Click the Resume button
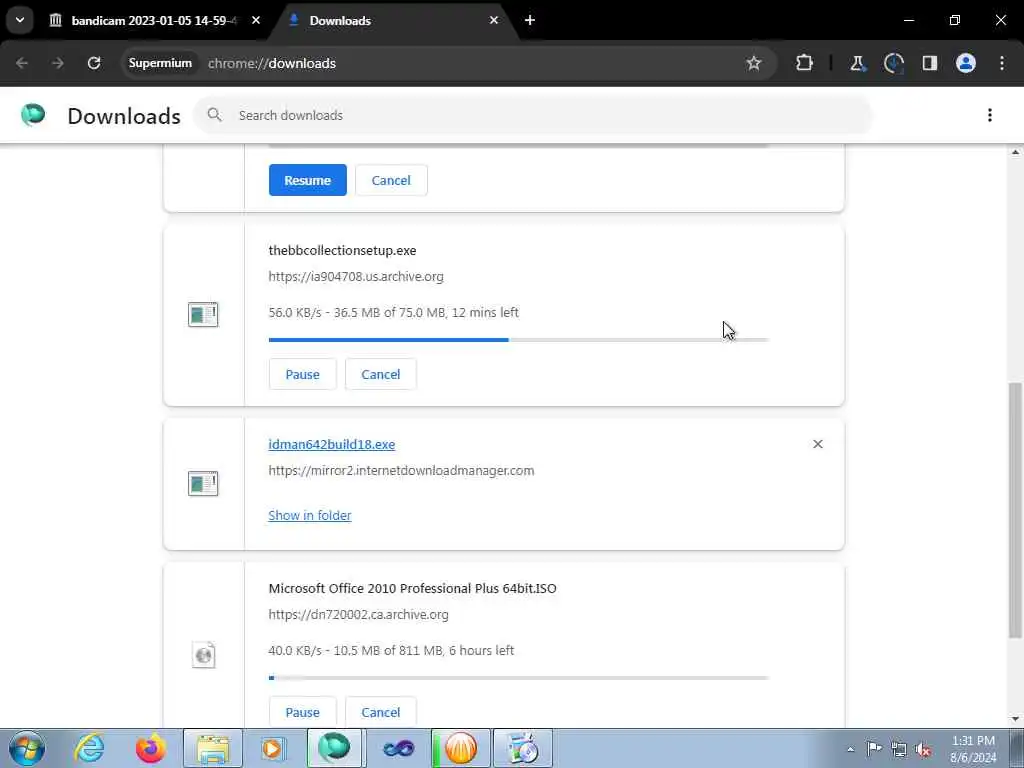 [x=308, y=180]
